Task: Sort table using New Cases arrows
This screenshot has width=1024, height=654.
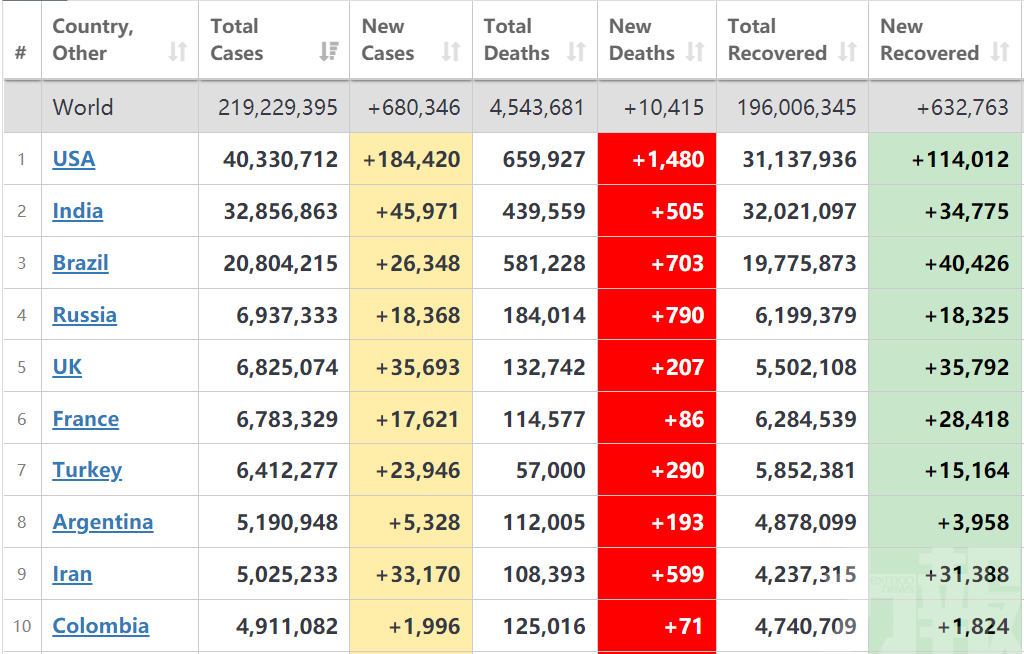Action: pos(451,52)
